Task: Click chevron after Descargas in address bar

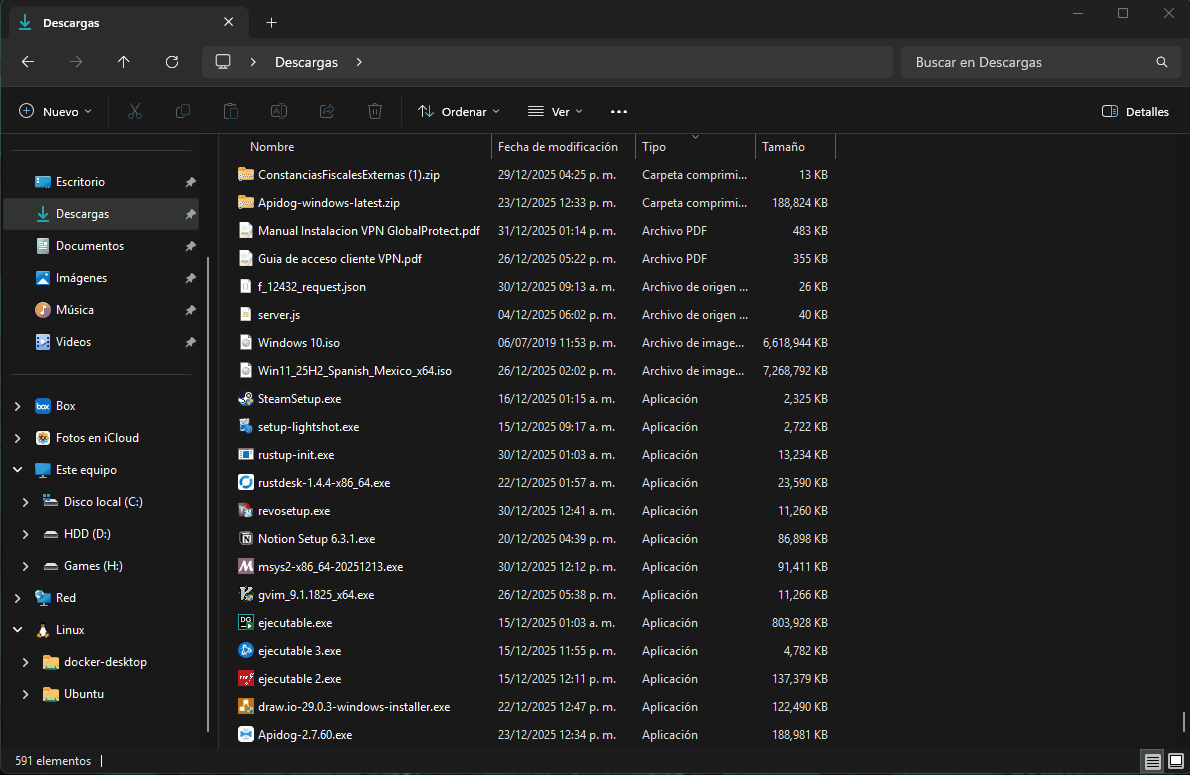Action: click(359, 62)
